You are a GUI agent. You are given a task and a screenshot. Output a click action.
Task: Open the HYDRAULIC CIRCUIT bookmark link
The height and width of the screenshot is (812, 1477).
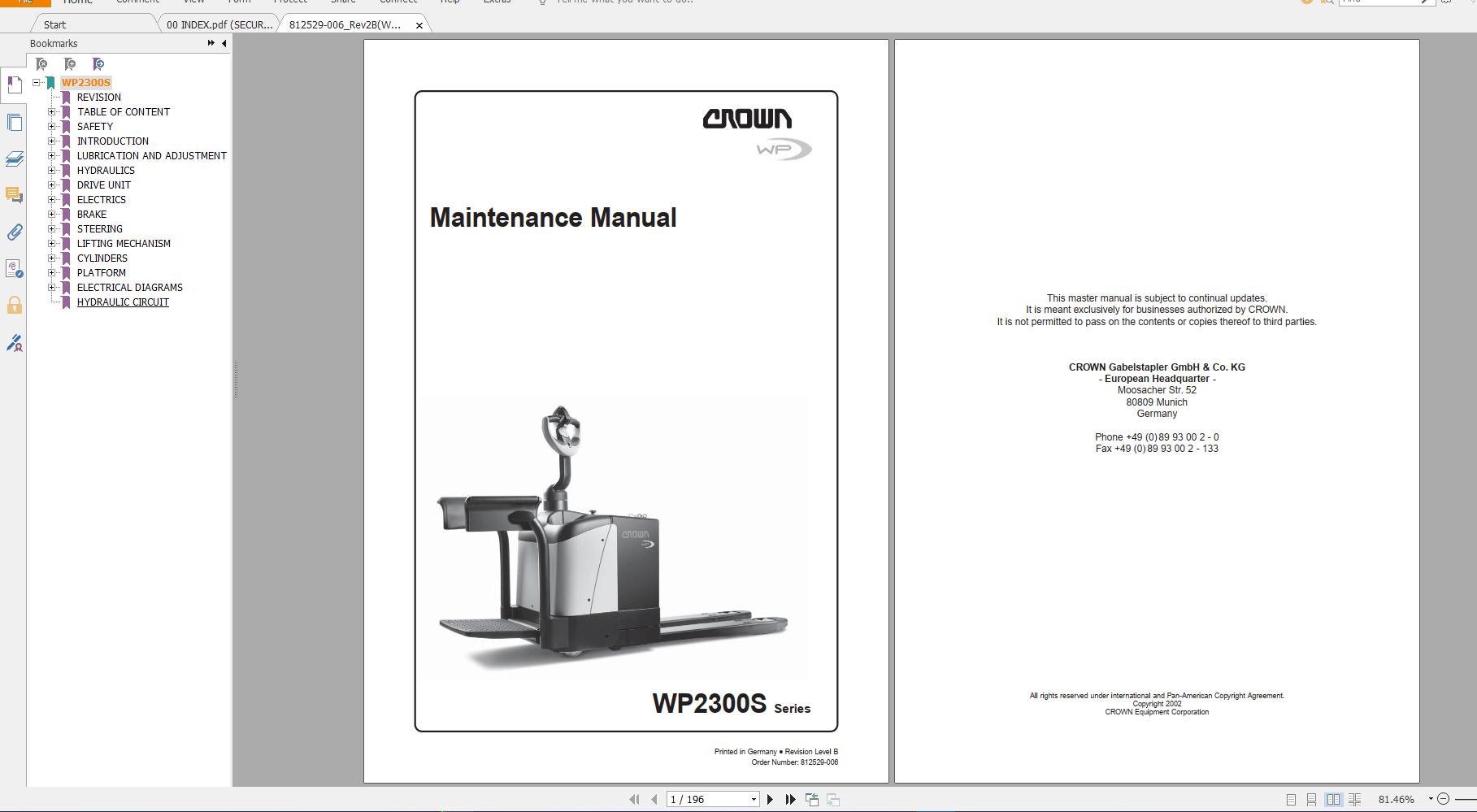click(123, 302)
